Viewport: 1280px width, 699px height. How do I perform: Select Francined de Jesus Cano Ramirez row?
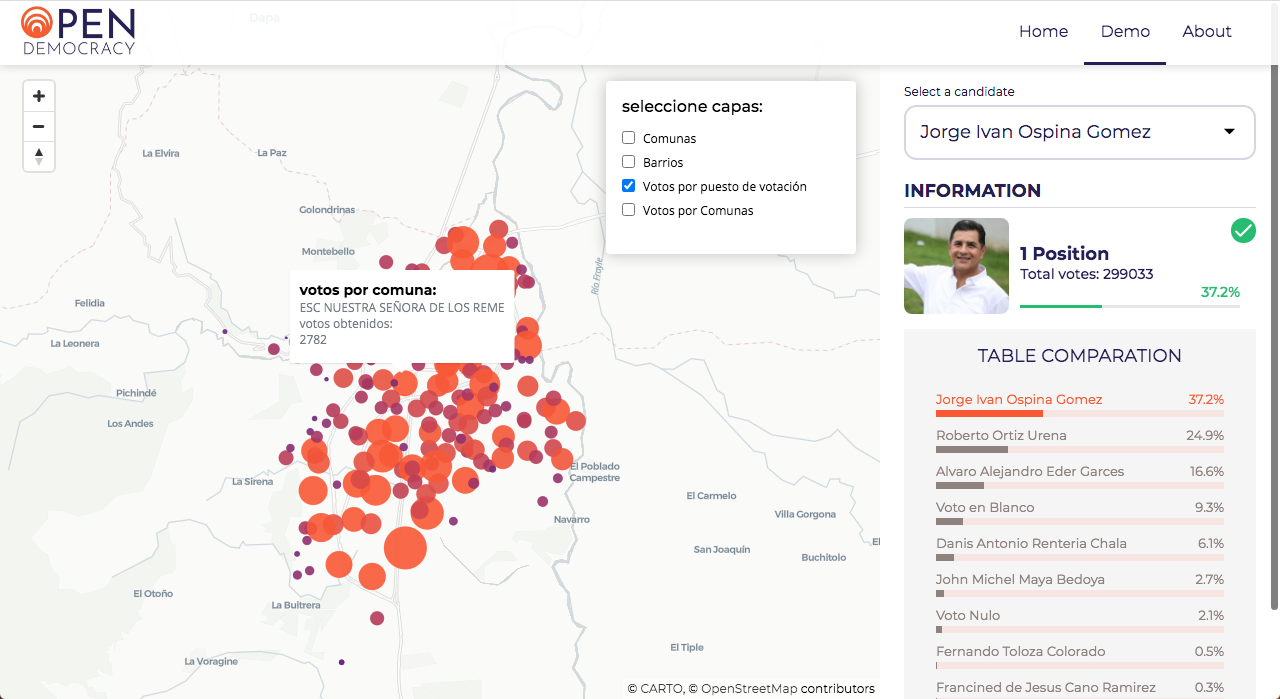coord(1080,688)
